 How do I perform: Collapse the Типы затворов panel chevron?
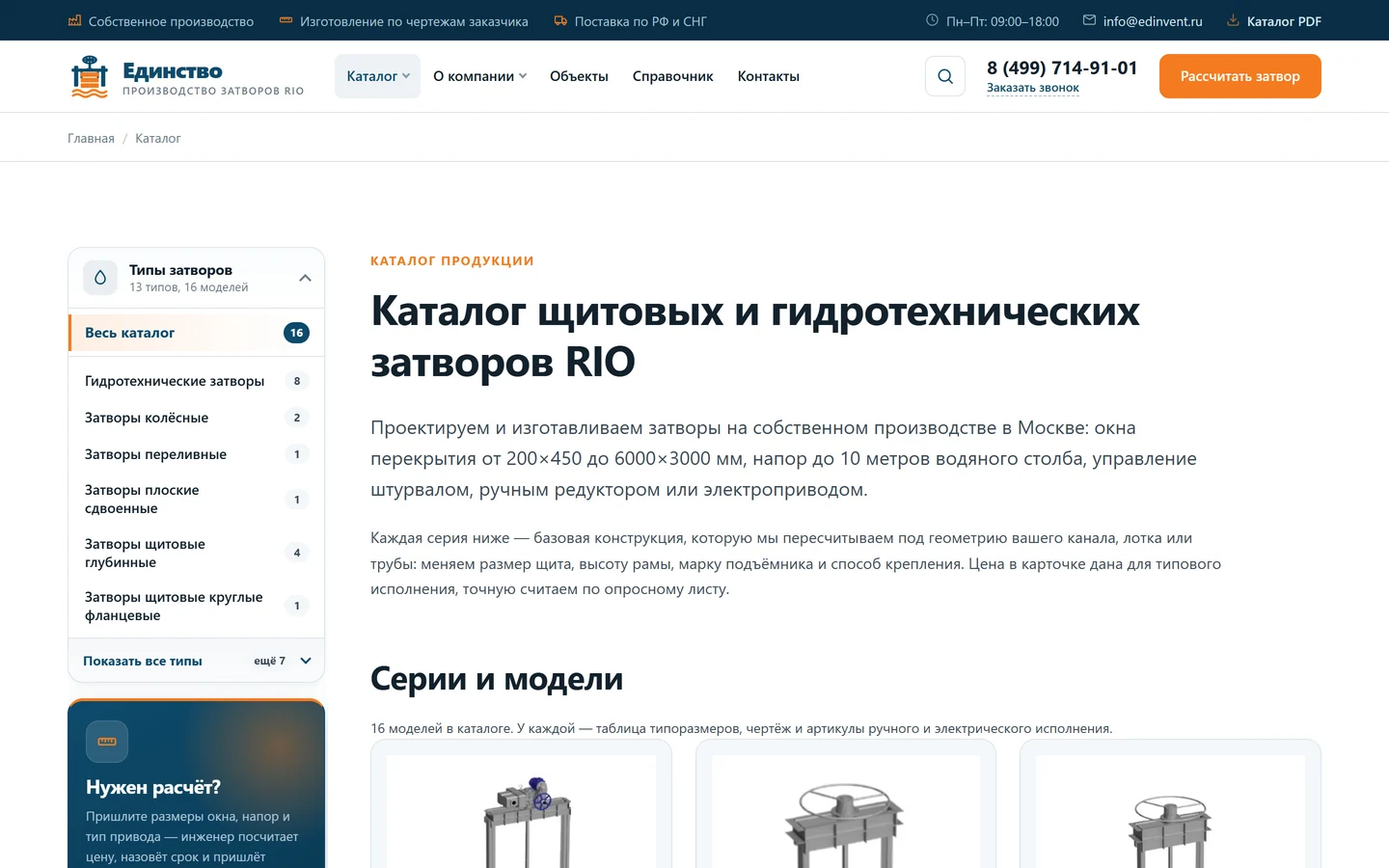(305, 278)
